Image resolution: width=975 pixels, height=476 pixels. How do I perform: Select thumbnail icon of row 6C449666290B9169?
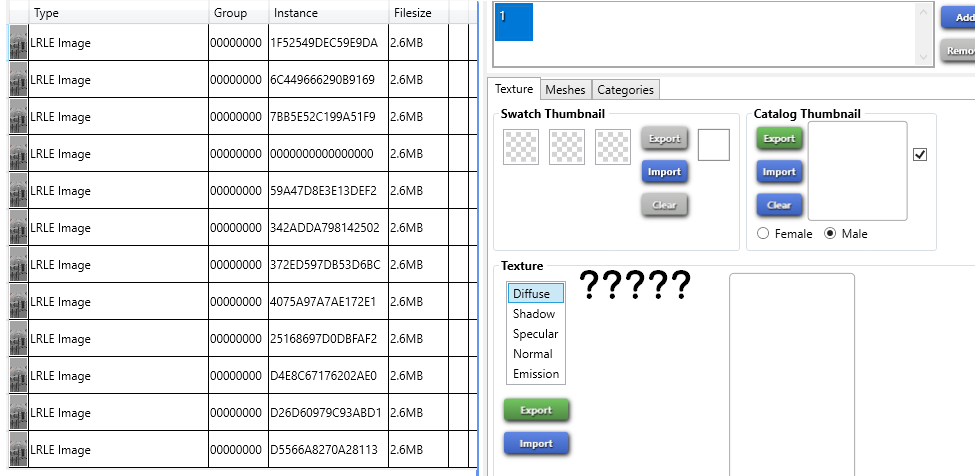point(19,80)
